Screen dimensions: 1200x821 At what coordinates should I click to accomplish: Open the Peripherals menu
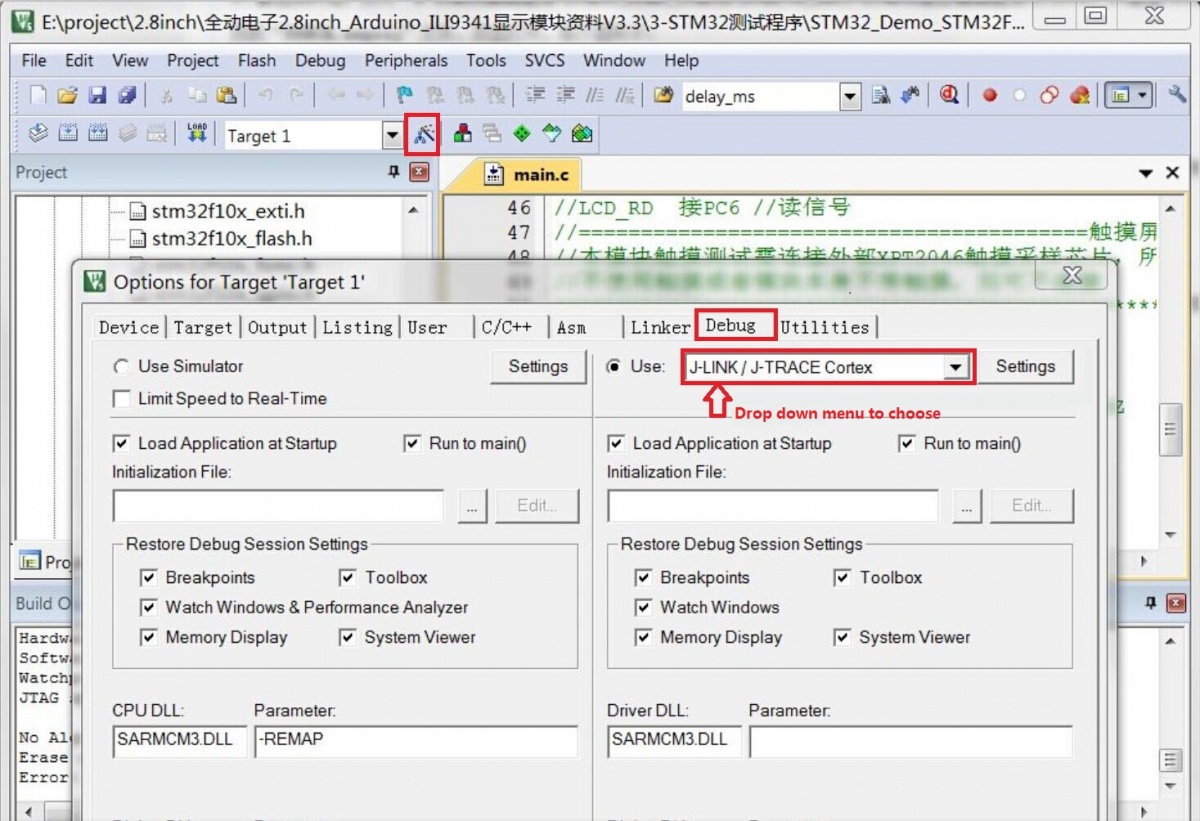pos(406,60)
